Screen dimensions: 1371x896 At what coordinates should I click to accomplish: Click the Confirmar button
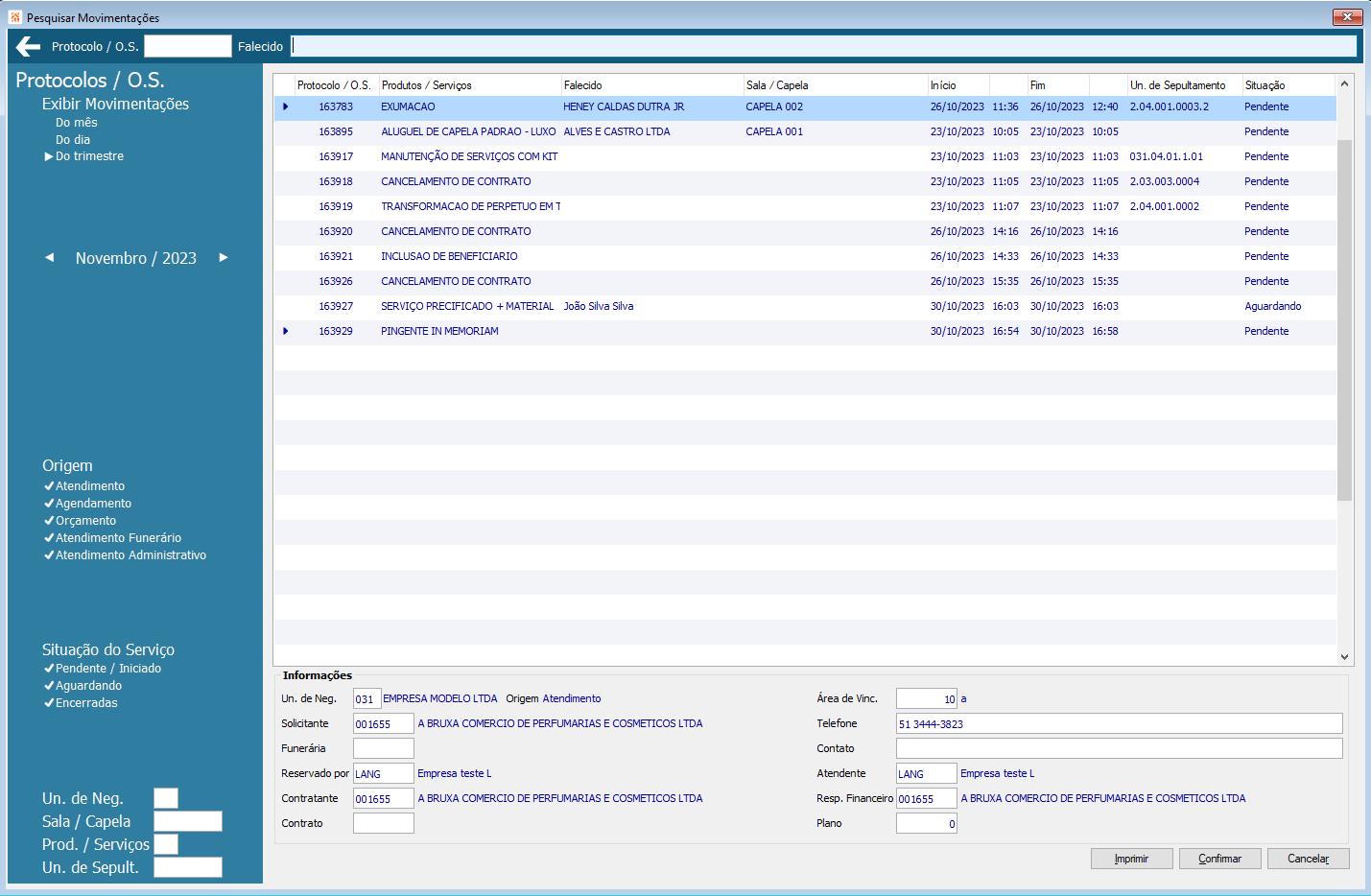1219,859
